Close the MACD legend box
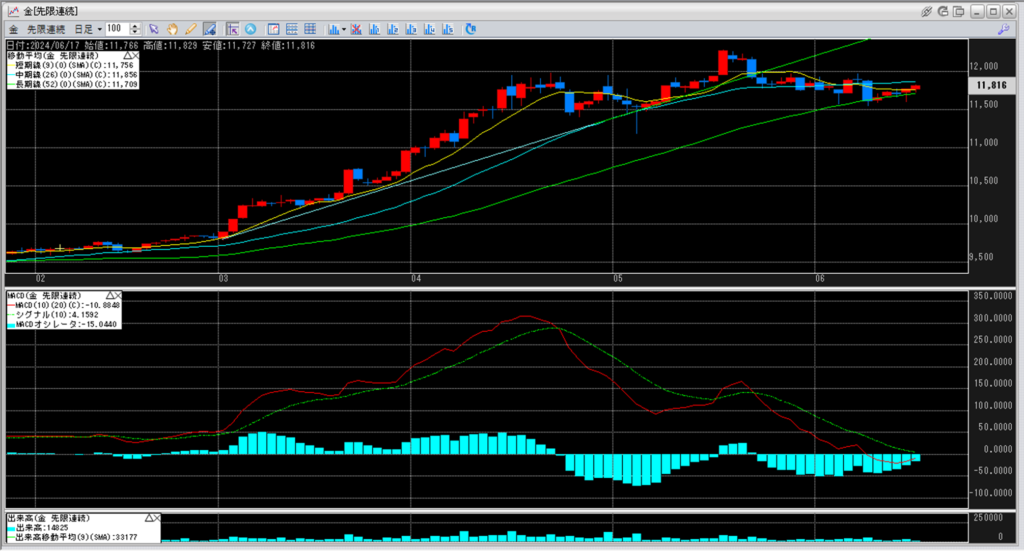The image size is (1024, 551). tap(116, 296)
